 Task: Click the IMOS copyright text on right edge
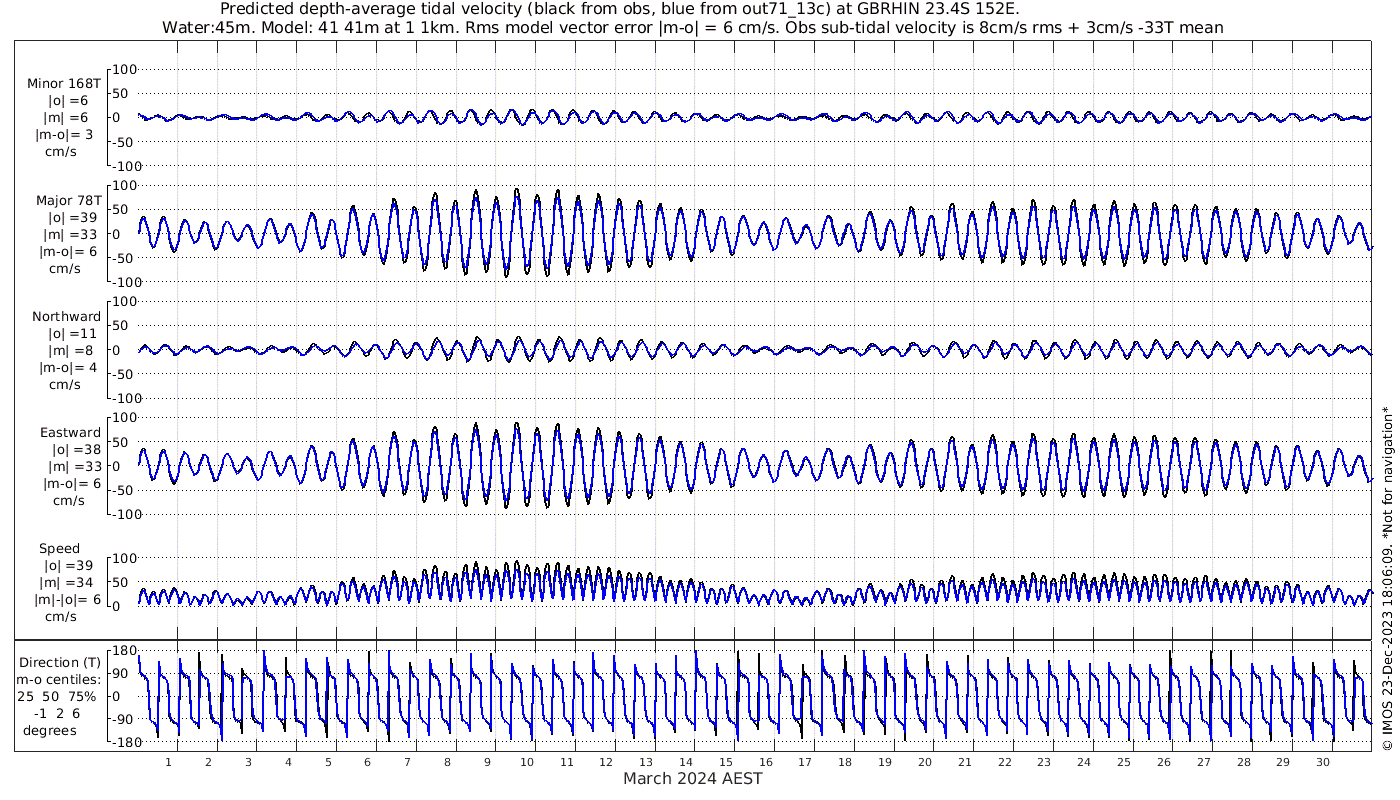tap(1386, 577)
